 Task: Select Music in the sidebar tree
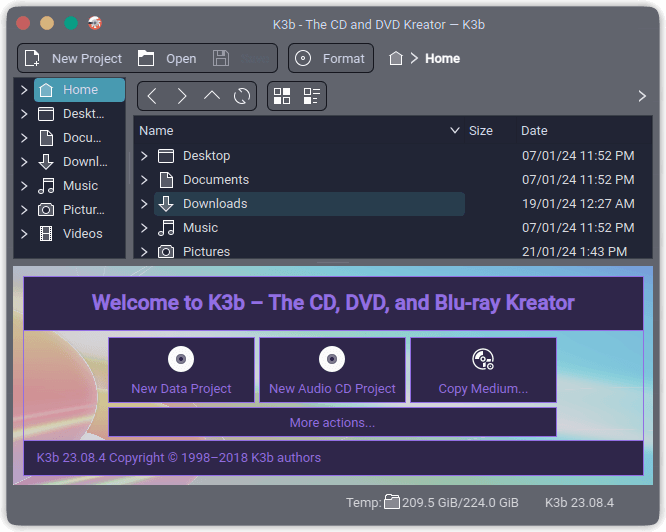coord(79,186)
